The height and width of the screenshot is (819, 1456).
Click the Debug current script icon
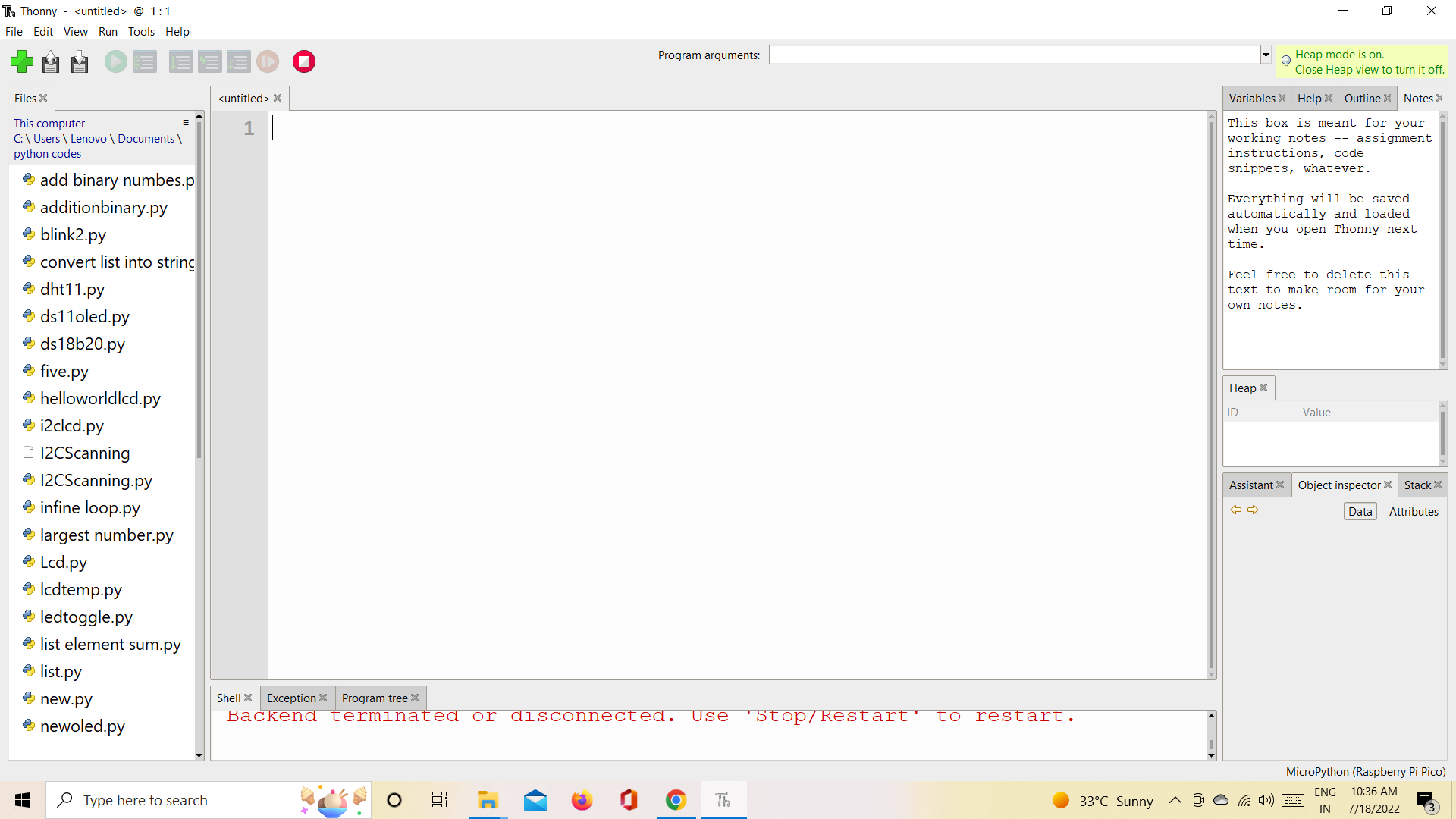click(x=144, y=61)
